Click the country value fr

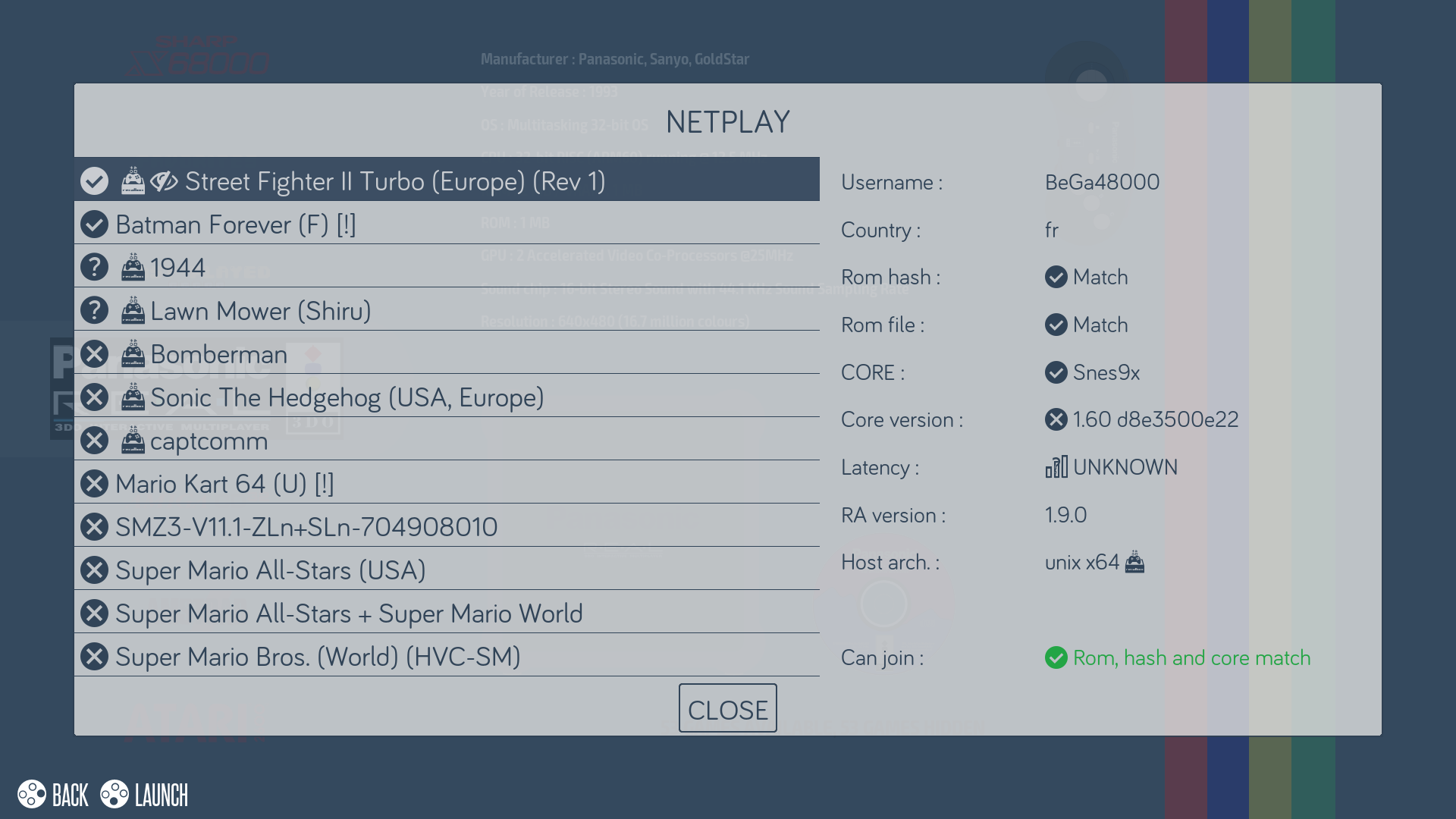click(1052, 230)
